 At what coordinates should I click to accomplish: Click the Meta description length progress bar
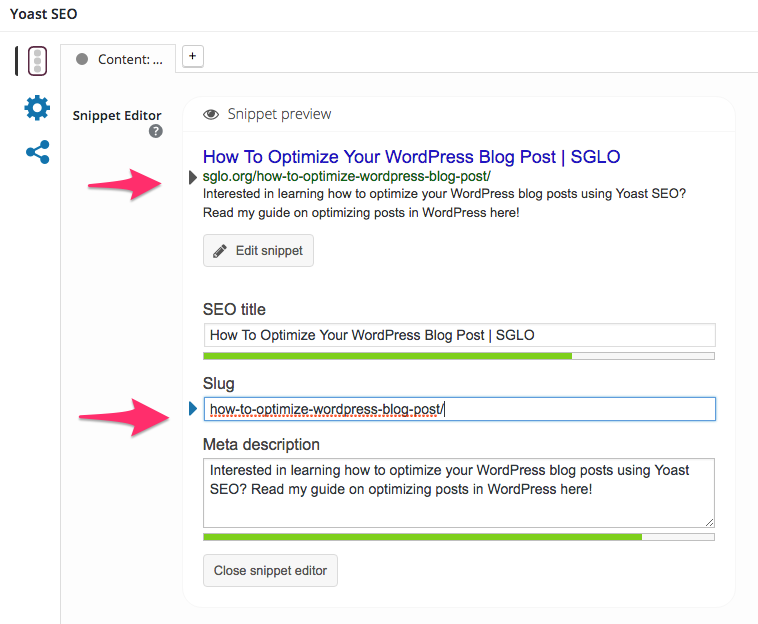click(x=459, y=537)
